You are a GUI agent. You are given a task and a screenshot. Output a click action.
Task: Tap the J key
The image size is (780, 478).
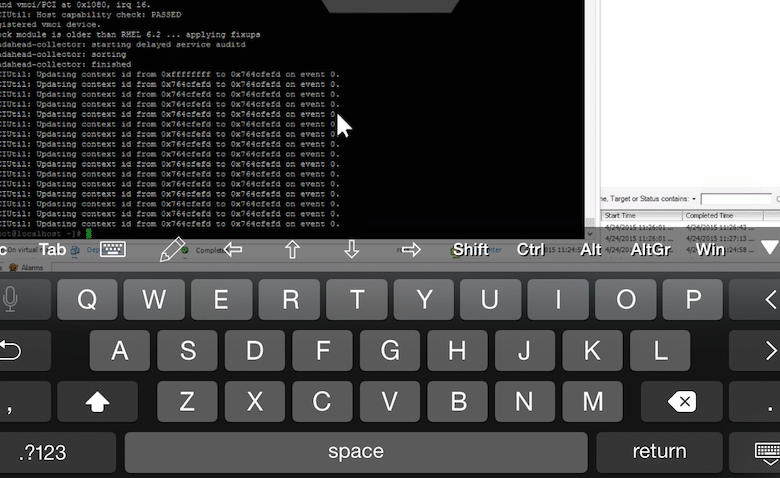(525, 350)
